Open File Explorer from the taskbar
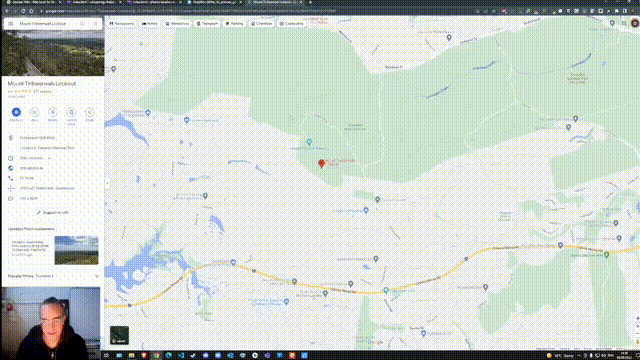This screenshot has width=640, height=360. 131,356
